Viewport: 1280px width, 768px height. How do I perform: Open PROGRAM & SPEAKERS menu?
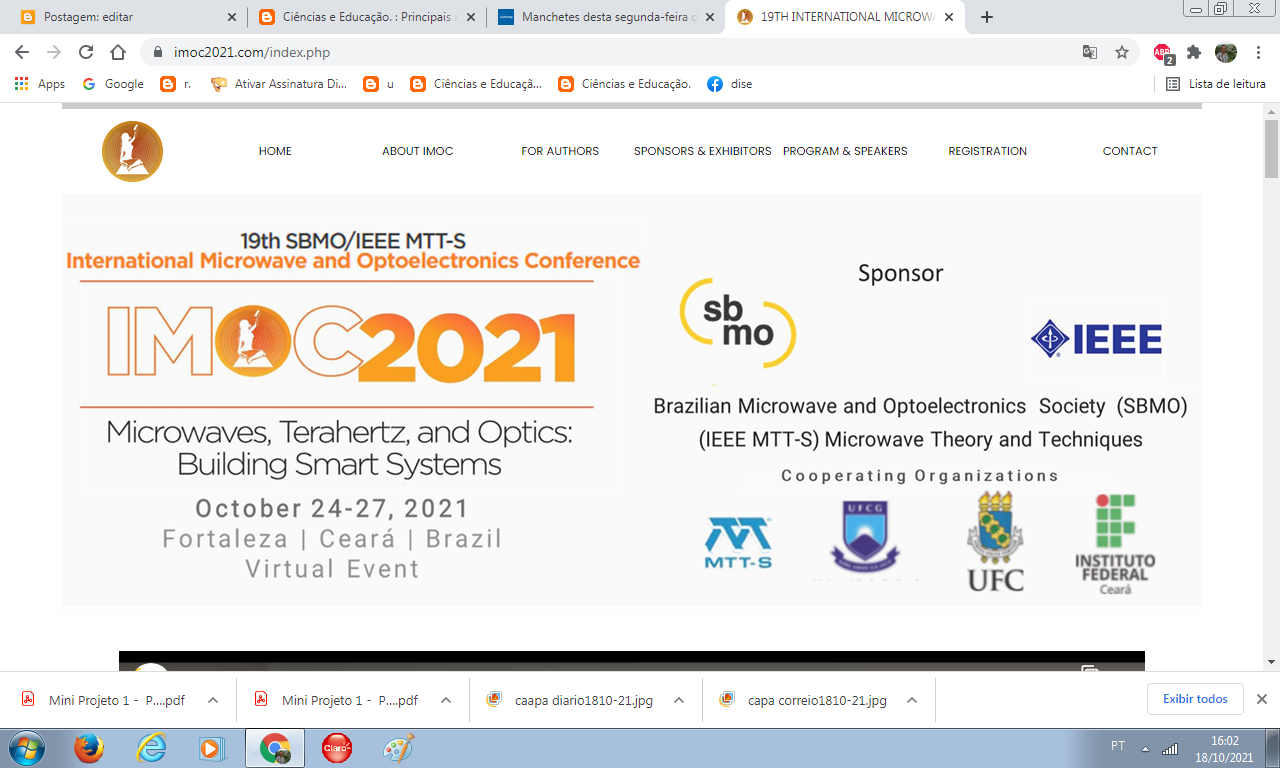click(x=845, y=151)
